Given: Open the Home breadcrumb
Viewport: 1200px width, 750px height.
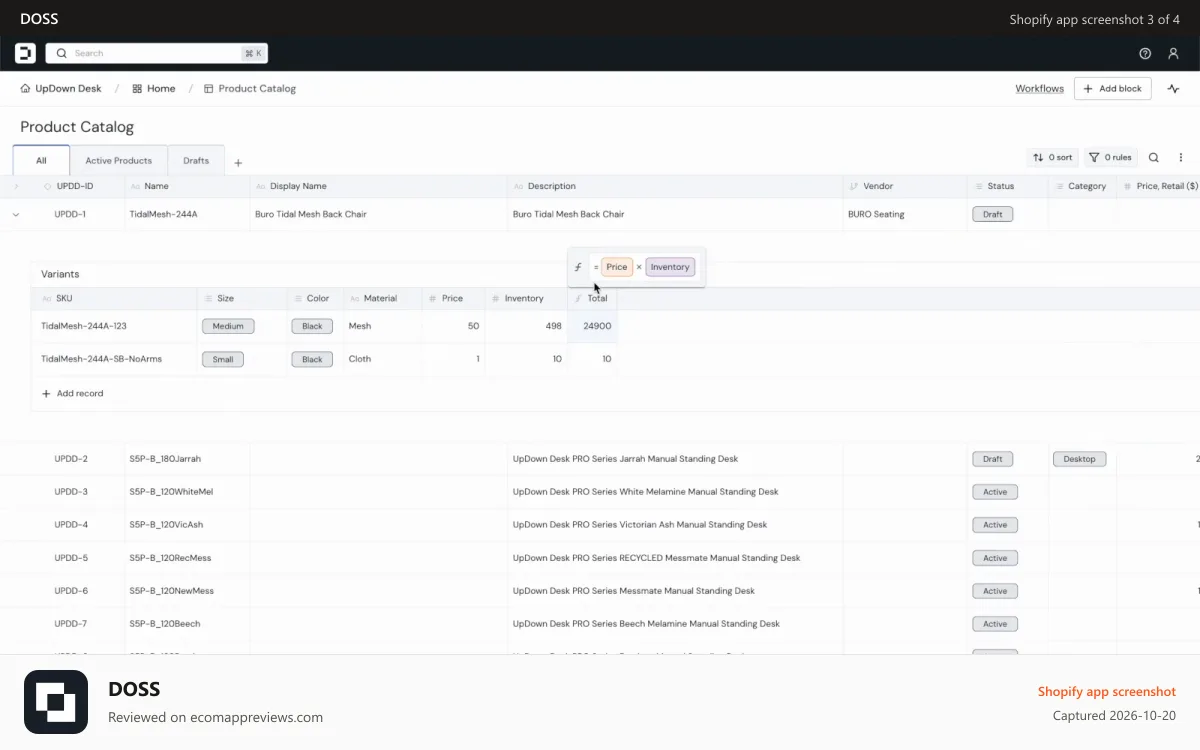Looking at the screenshot, I should tap(153, 88).
